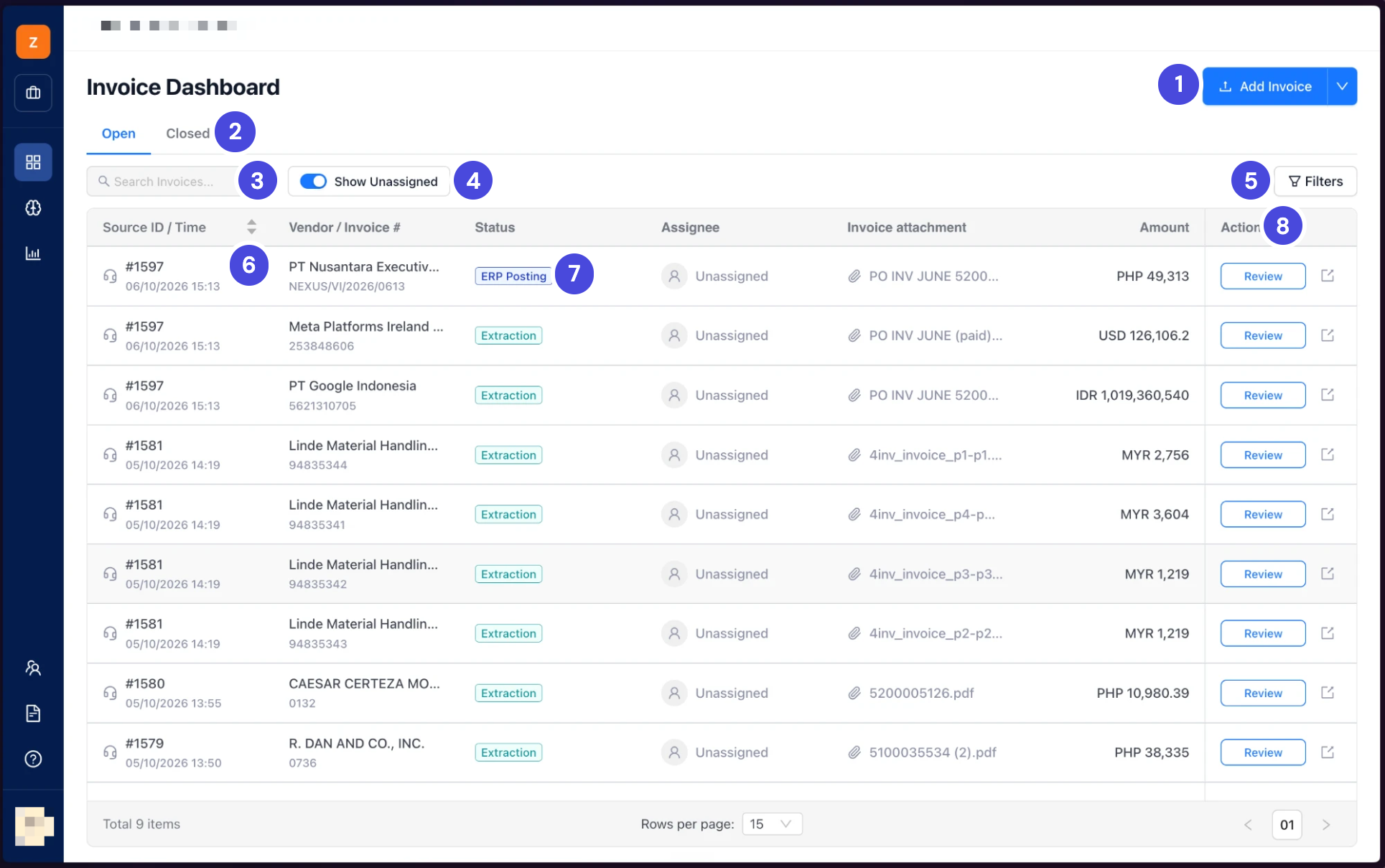Toggle the Show Unassigned switch

pyautogui.click(x=313, y=182)
